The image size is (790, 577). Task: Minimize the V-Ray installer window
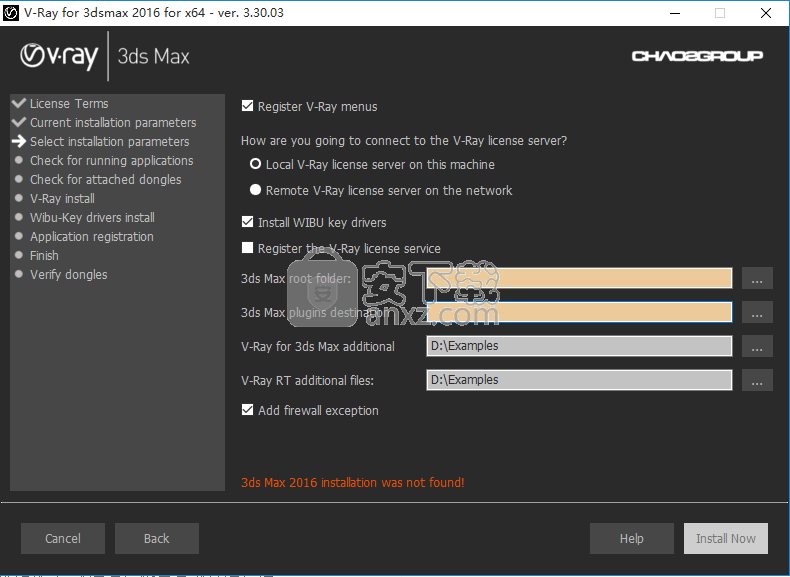(x=675, y=13)
